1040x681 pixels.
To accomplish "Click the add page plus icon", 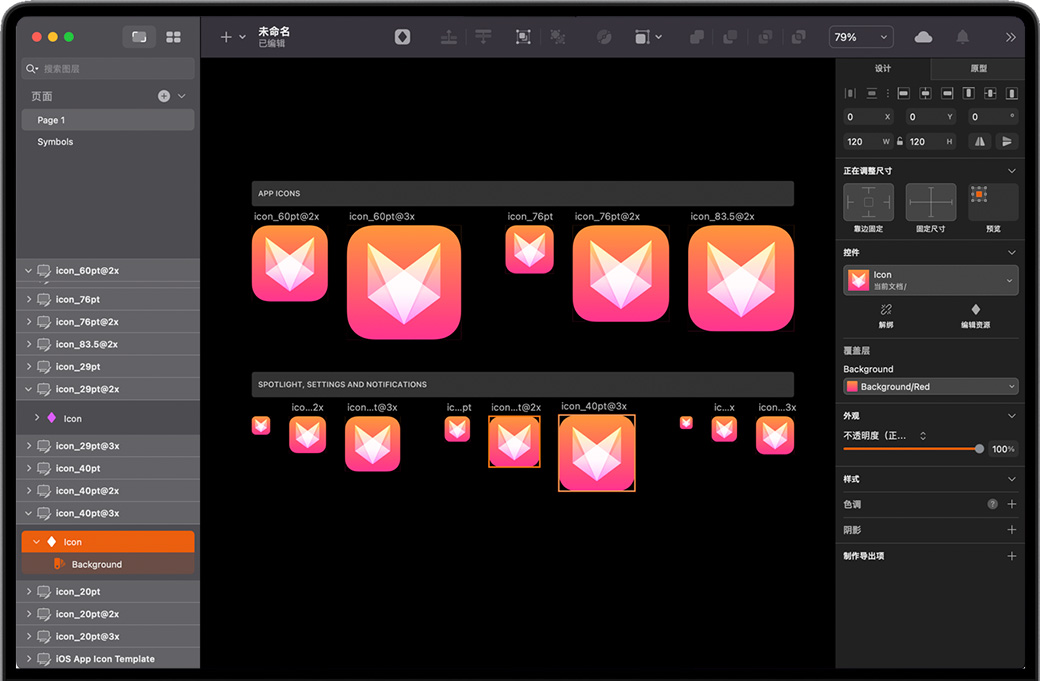I will [x=164, y=96].
